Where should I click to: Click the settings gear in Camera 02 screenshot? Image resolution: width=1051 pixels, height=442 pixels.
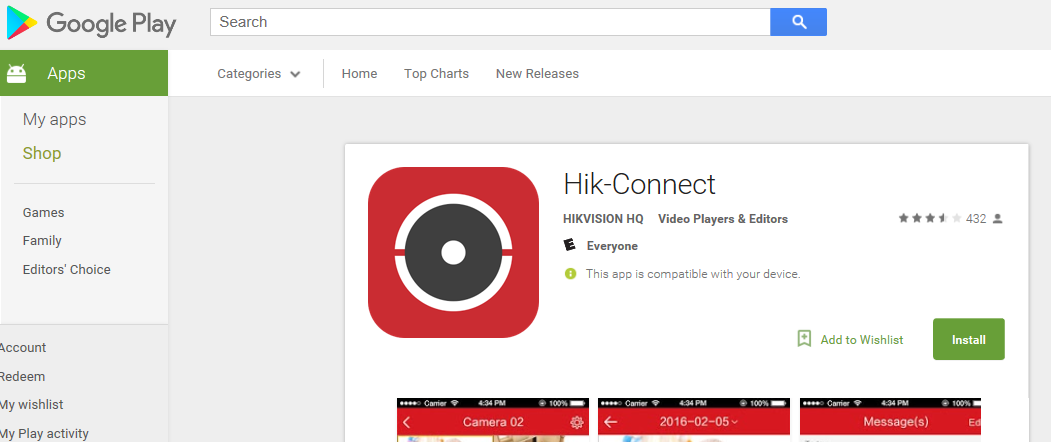tap(576, 423)
